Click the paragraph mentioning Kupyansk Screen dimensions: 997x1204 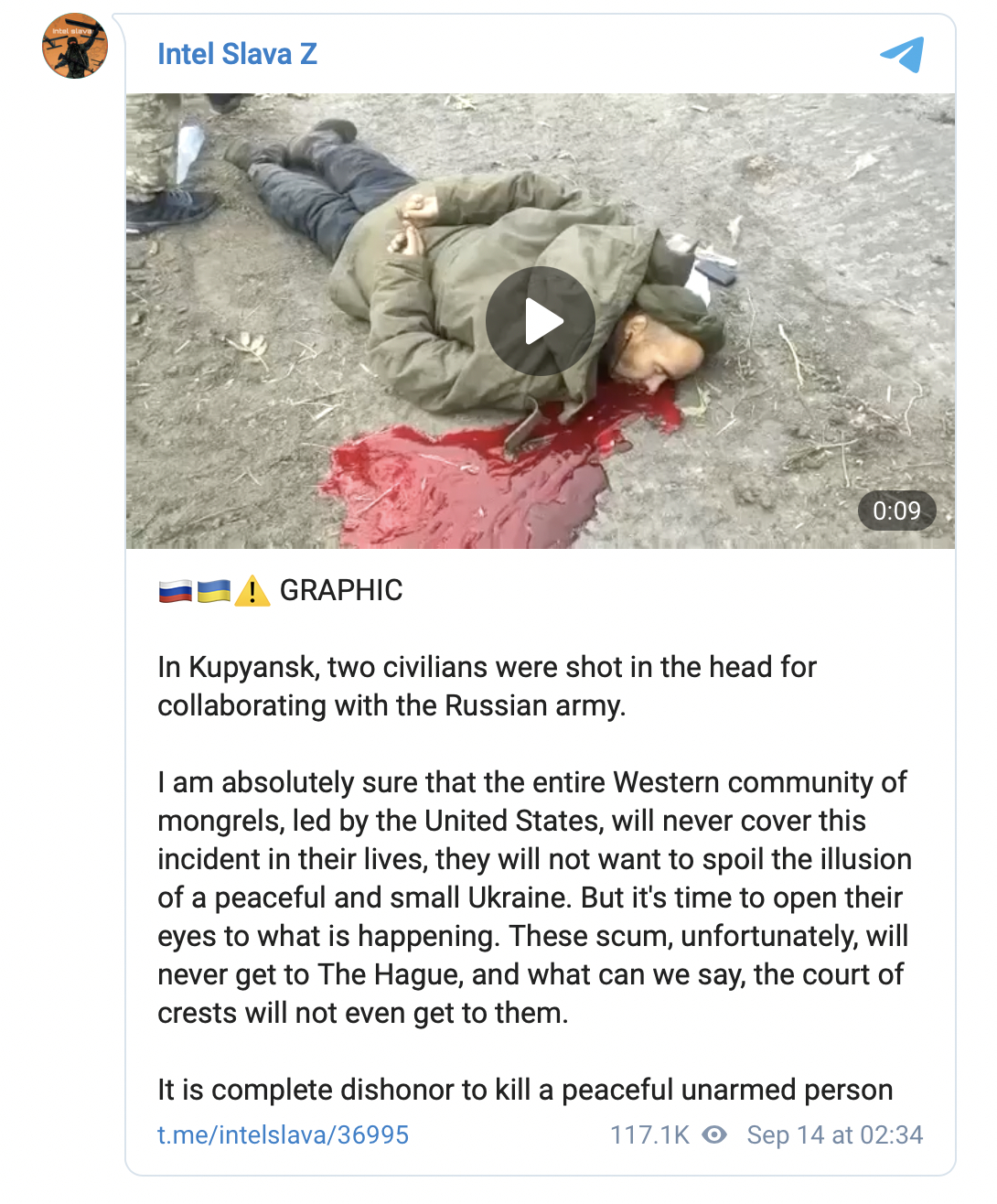[x=487, y=686]
